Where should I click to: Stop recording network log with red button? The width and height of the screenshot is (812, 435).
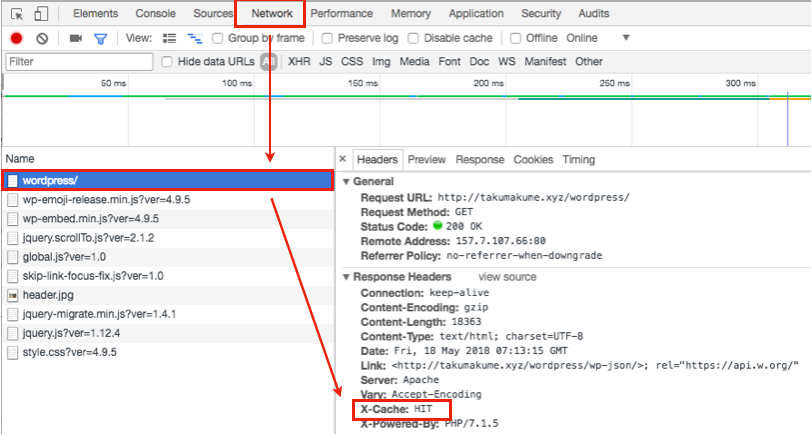coord(16,38)
